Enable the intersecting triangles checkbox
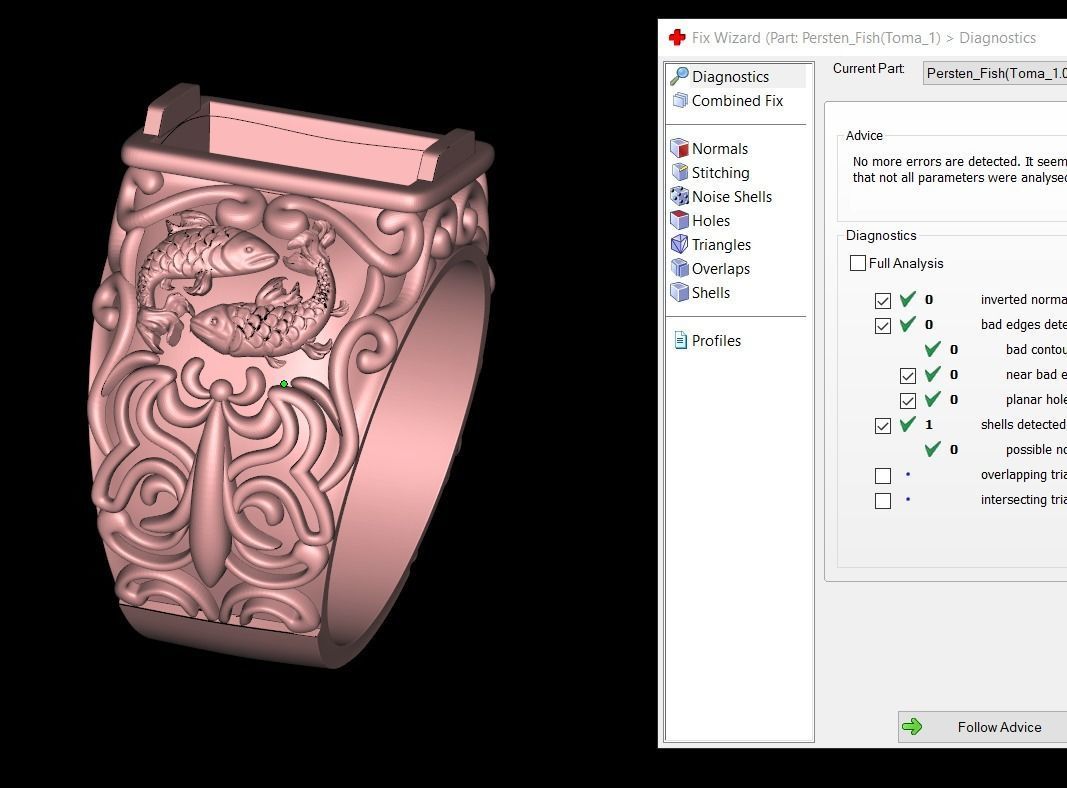Screen dimensions: 1067x788 pyautogui.click(x=883, y=501)
